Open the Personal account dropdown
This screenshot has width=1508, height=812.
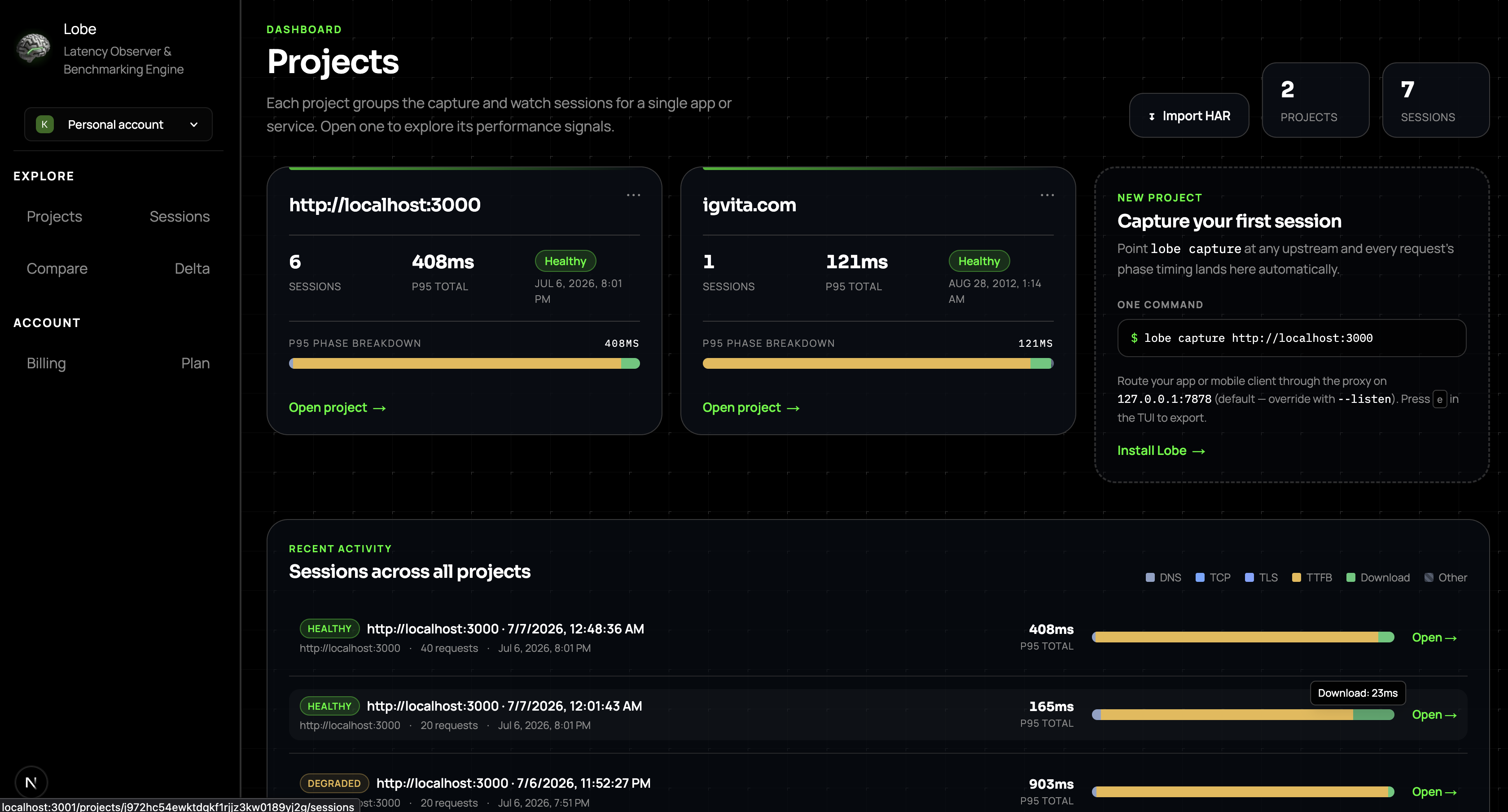click(118, 124)
